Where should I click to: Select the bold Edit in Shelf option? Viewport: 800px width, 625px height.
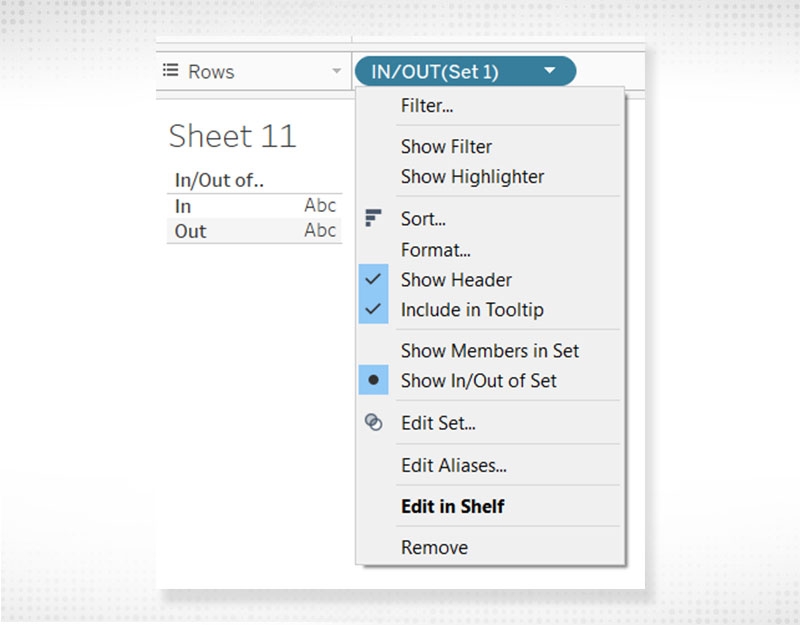452,506
